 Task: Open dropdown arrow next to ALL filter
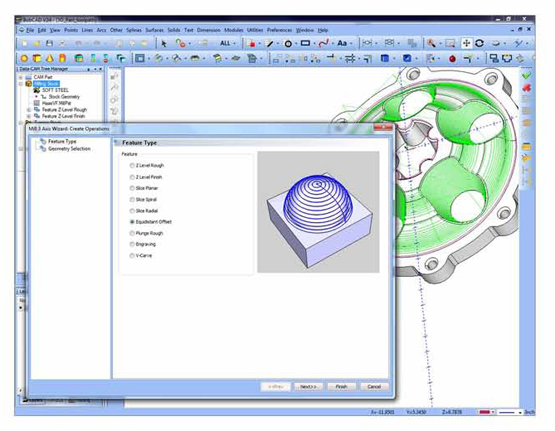[234, 44]
